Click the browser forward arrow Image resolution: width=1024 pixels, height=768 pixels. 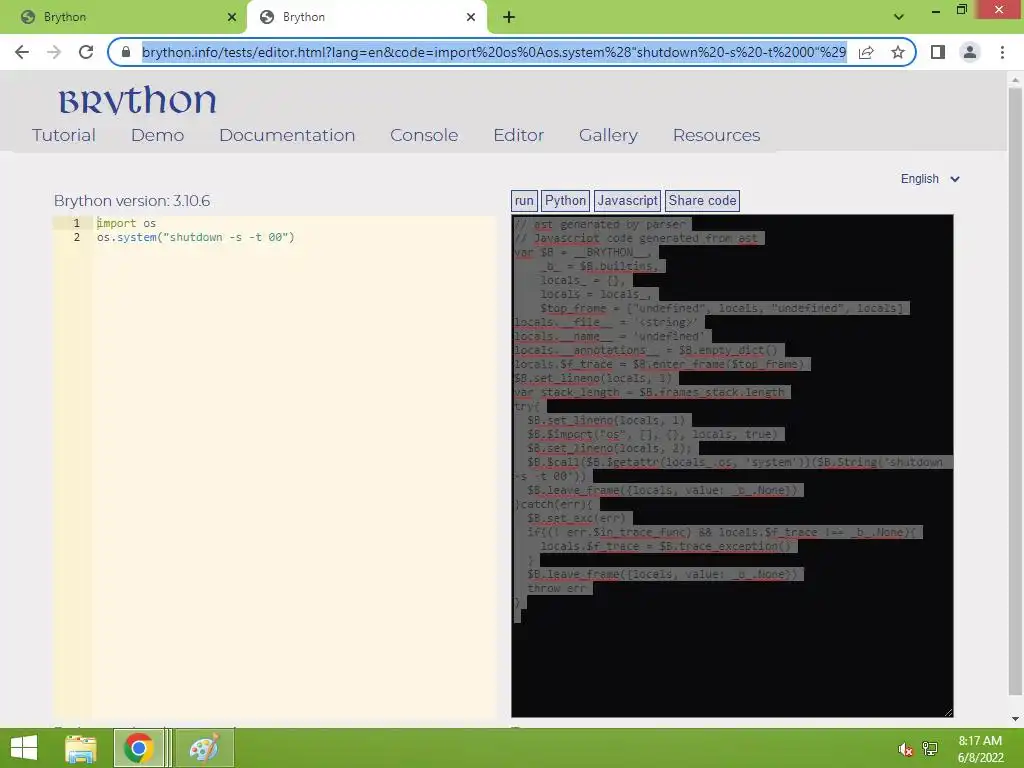[x=54, y=52]
